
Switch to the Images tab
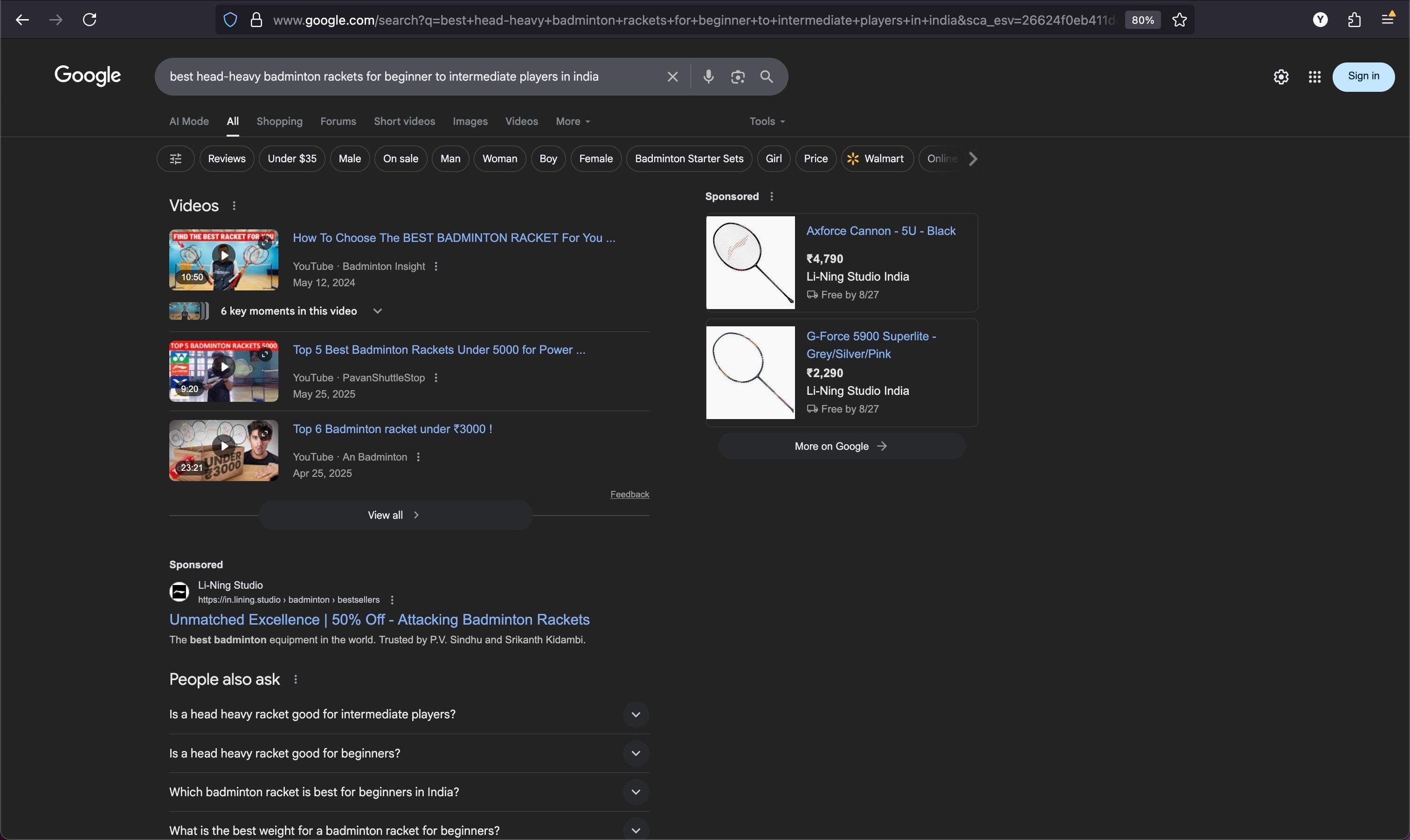470,122
